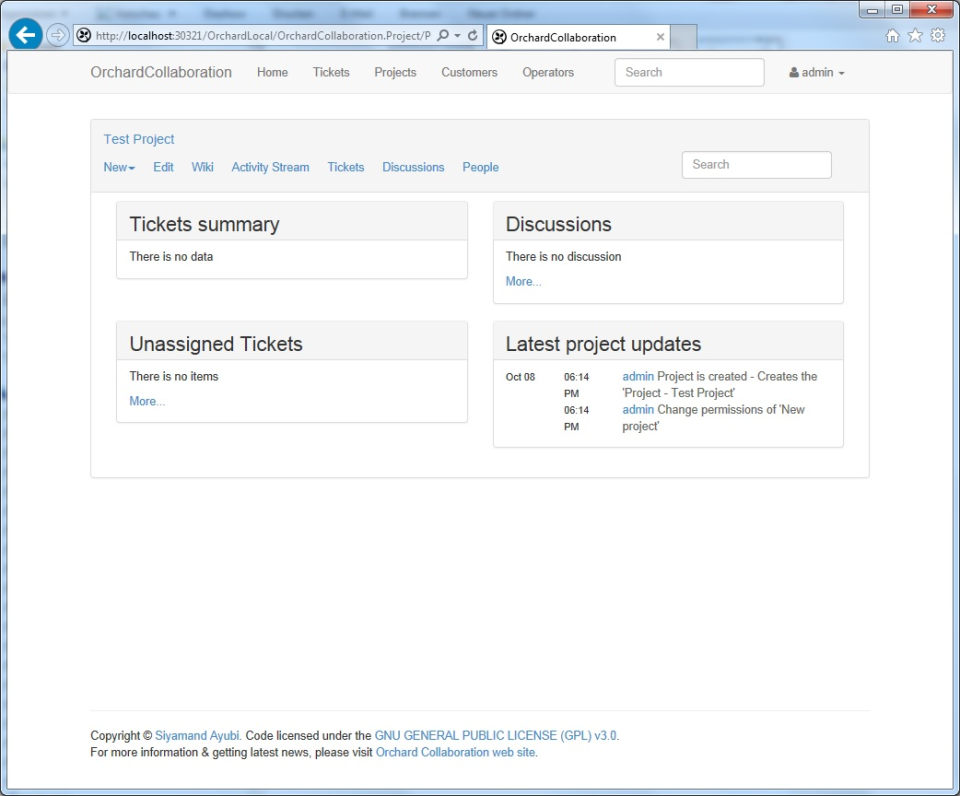Click the Discussions panel heading

tap(558, 224)
